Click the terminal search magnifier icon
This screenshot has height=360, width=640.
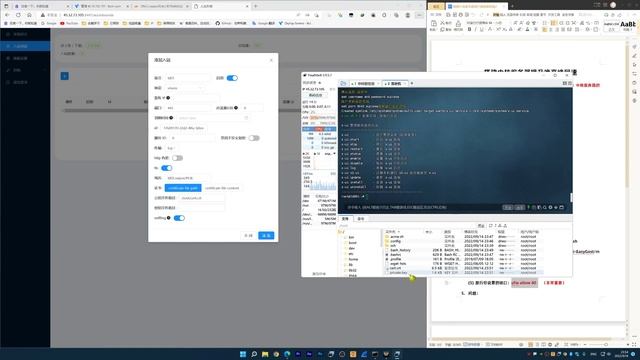(545, 207)
